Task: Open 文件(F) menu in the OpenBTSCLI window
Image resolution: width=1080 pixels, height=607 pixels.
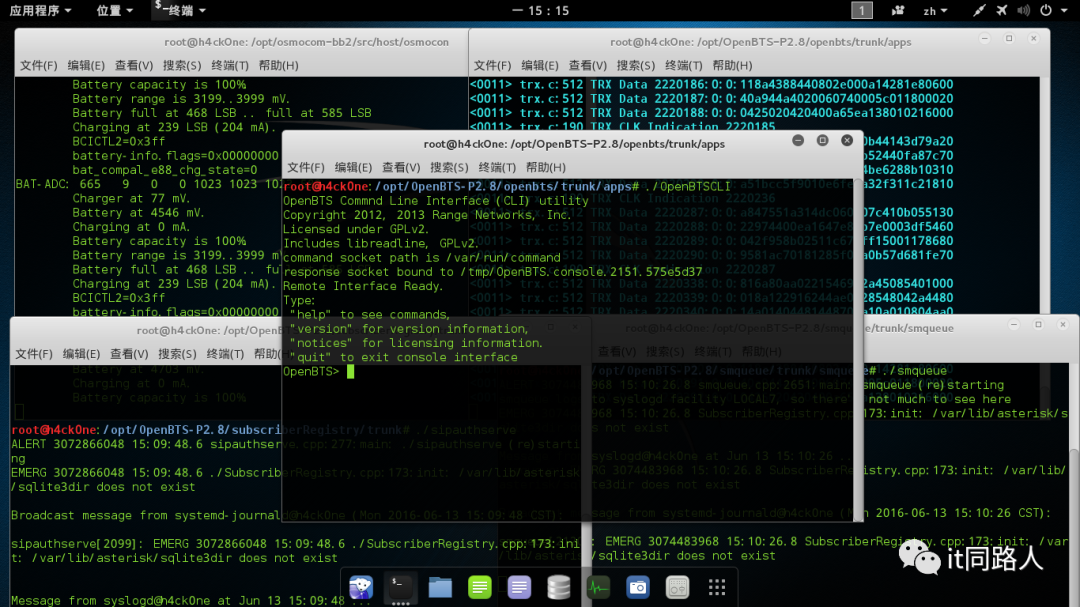Action: pyautogui.click(x=305, y=167)
